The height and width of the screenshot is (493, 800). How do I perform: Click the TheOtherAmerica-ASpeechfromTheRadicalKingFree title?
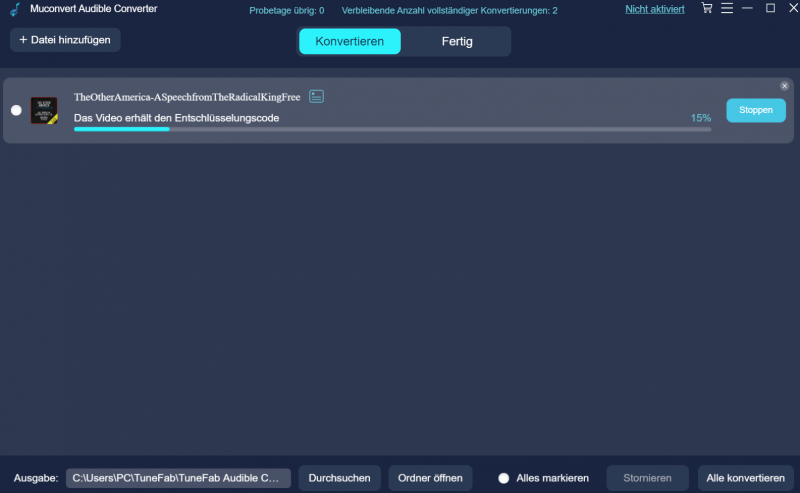click(187, 97)
